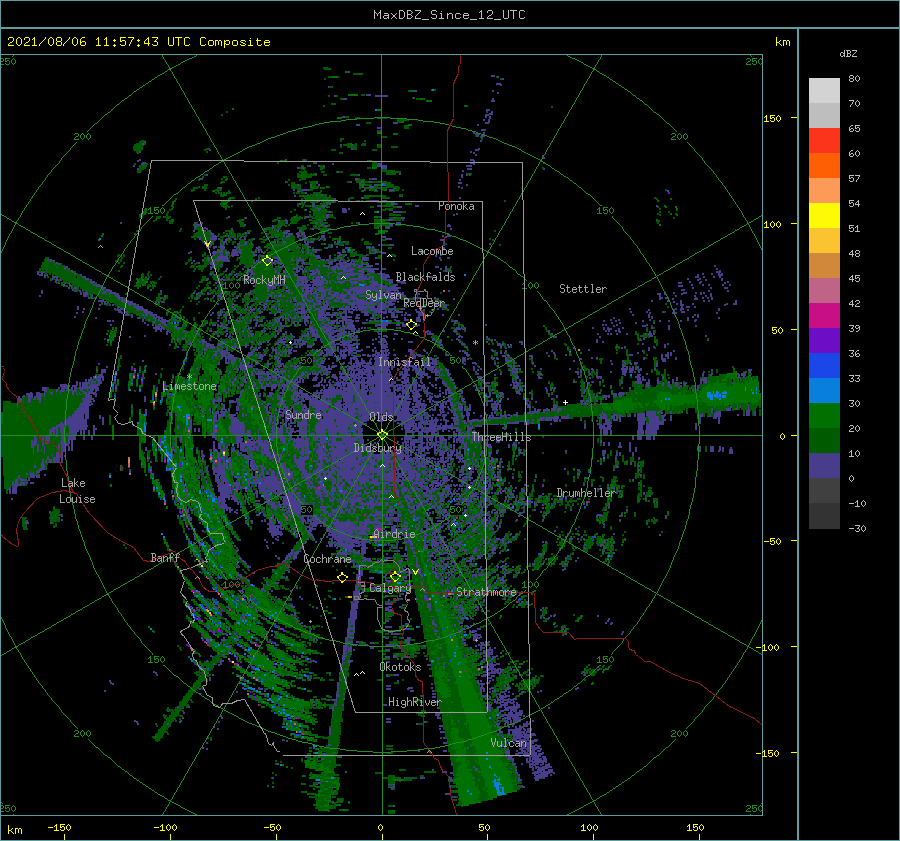Click the white asterisk marker near Limestone
This screenshot has width=900, height=841.
coord(189,377)
